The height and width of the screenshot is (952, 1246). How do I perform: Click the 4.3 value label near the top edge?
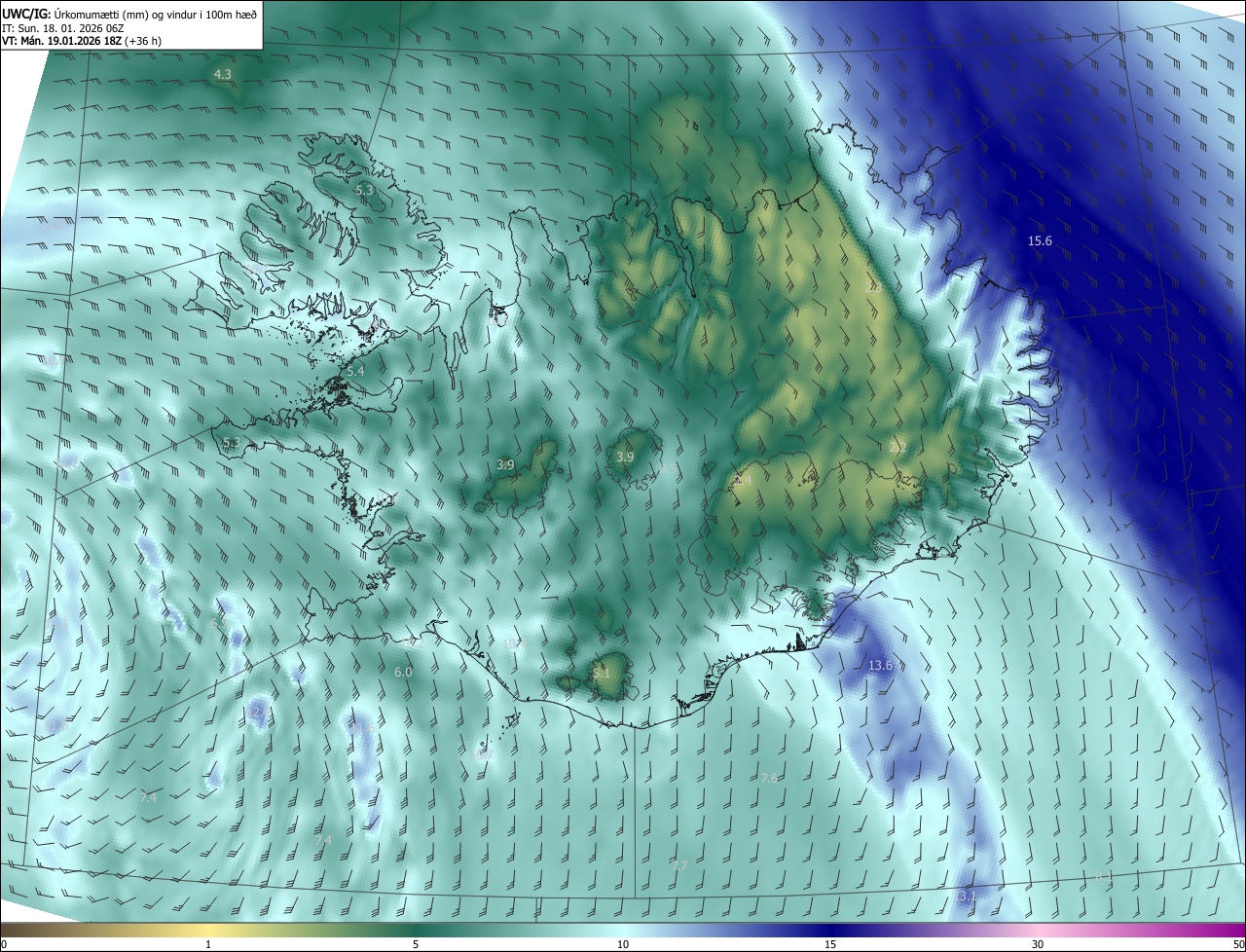[223, 75]
